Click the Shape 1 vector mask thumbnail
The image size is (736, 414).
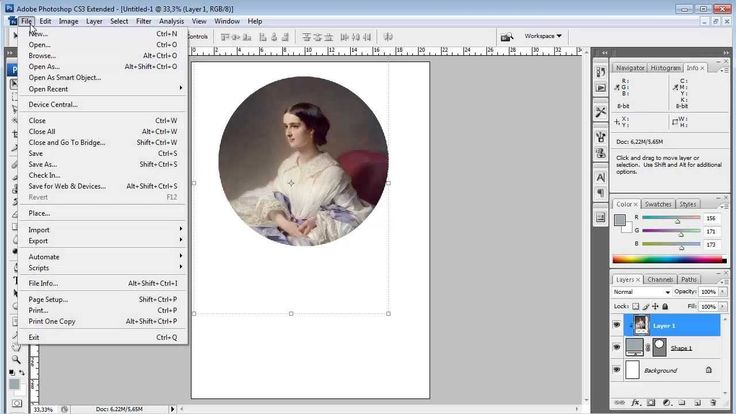pos(659,347)
